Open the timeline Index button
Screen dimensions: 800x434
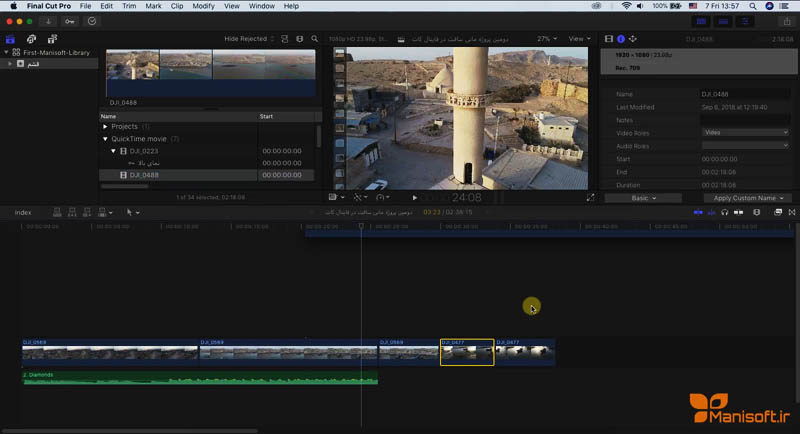(23, 213)
